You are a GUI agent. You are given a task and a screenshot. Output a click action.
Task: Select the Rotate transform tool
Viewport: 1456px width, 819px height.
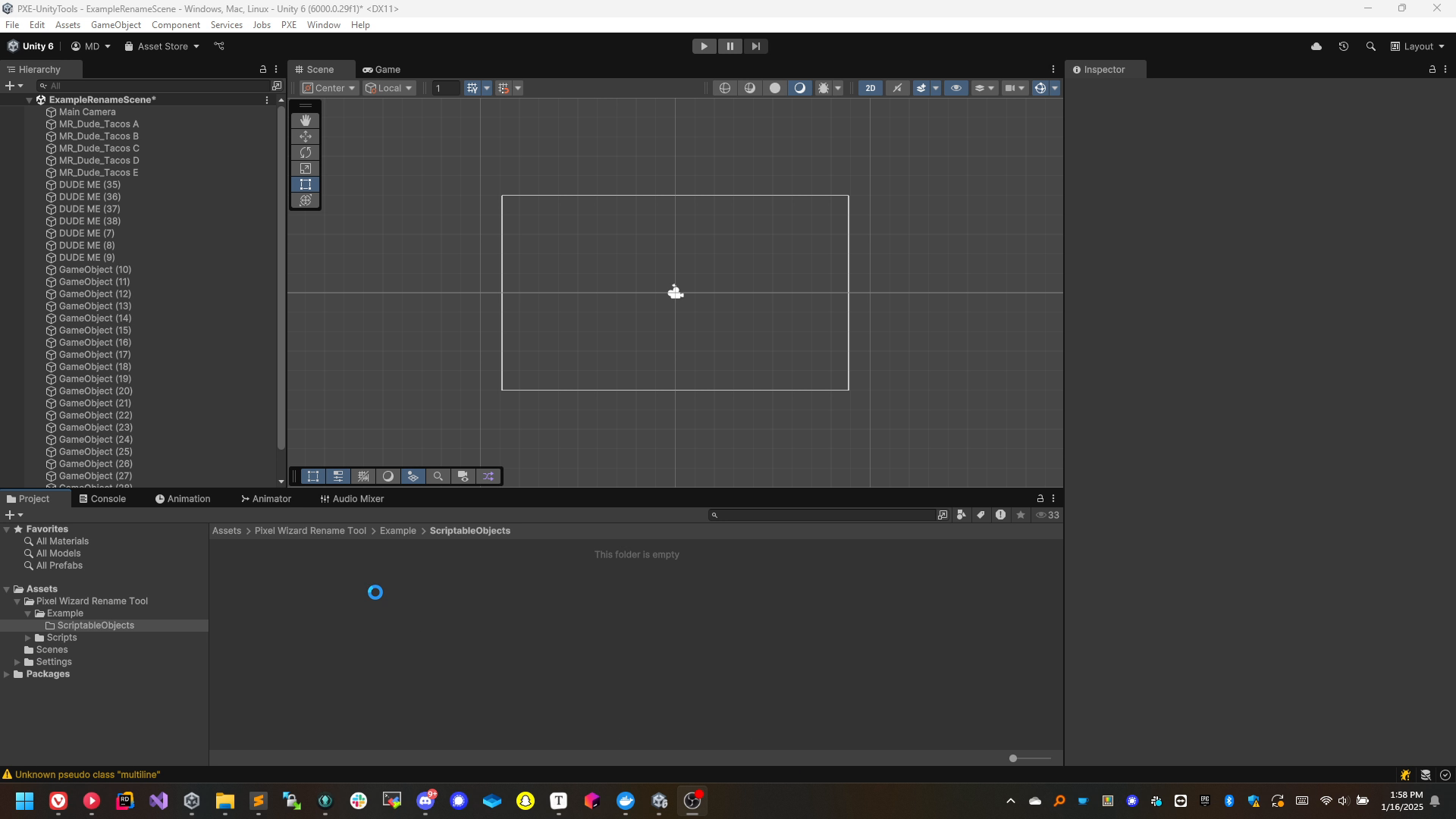[306, 152]
